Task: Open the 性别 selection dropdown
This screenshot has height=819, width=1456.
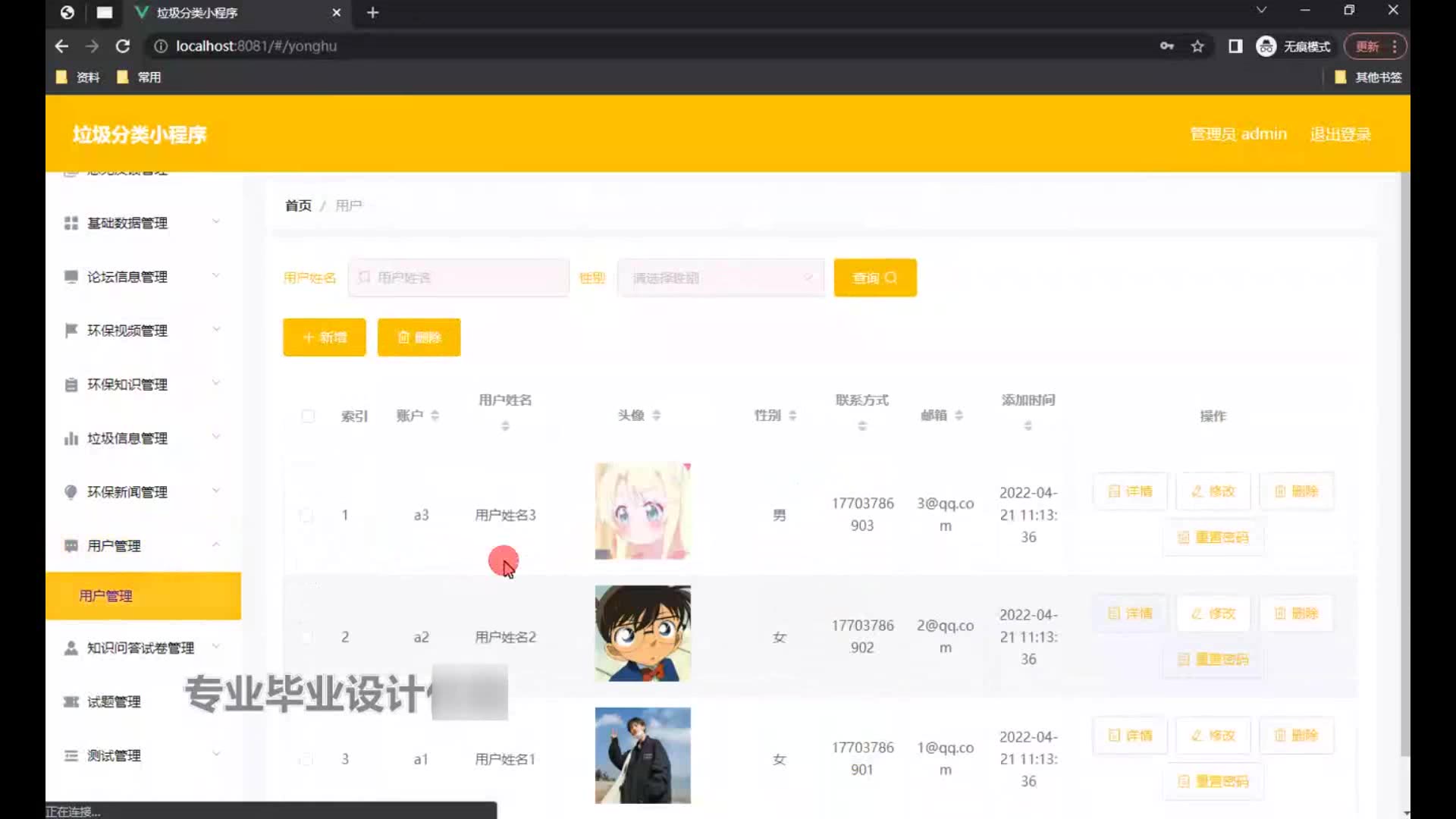Action: coord(720,278)
